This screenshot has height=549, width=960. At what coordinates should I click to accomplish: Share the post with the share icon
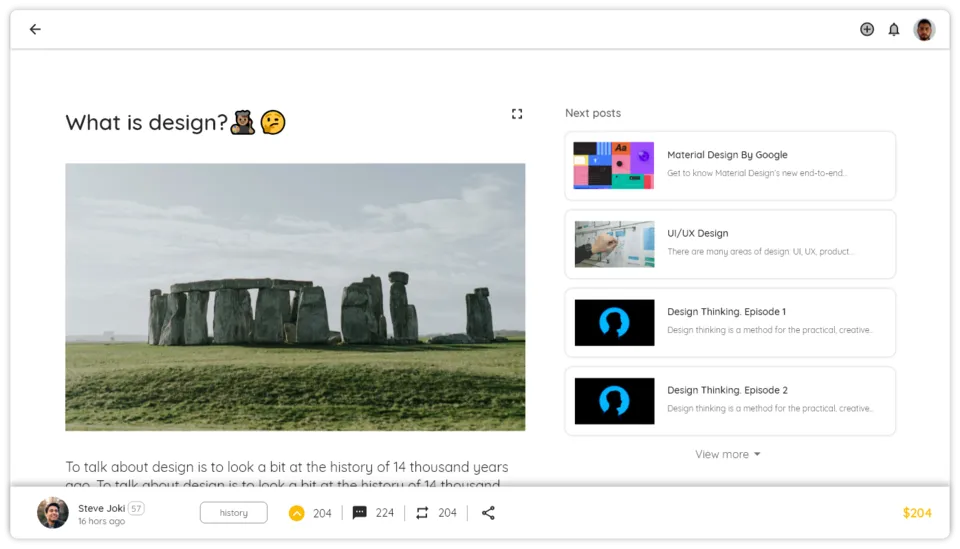[x=488, y=513]
